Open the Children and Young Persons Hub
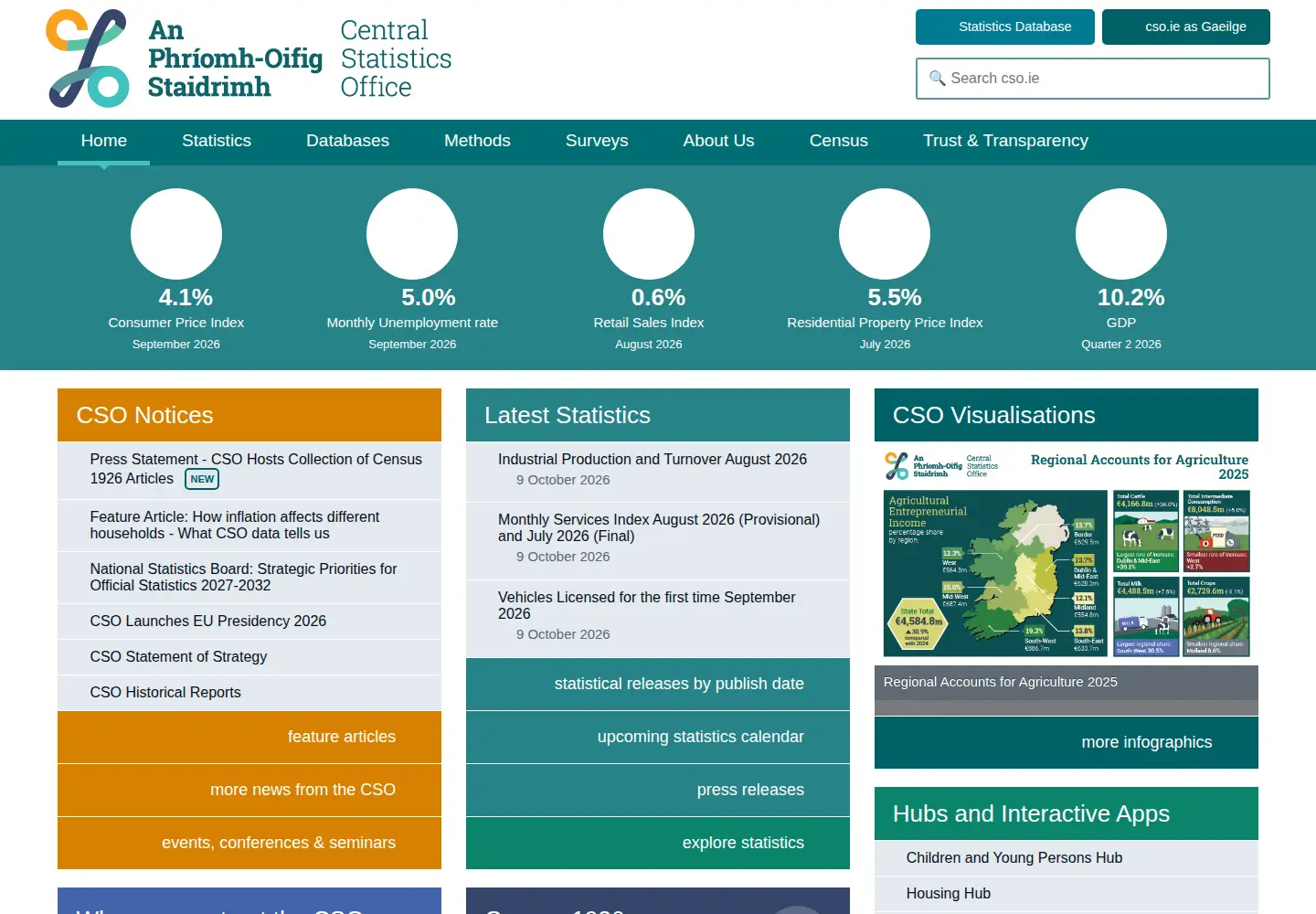 tap(1067, 858)
